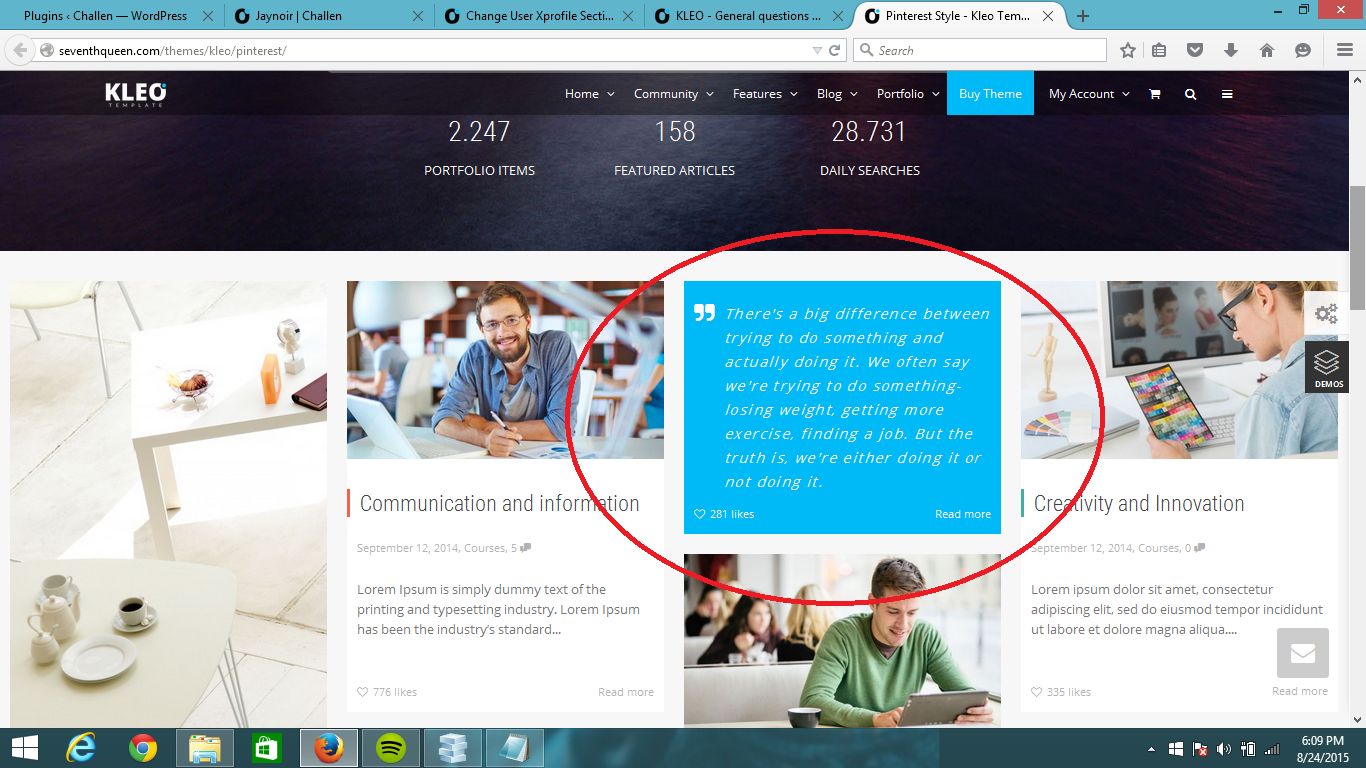Open the Firefox downloads arrow
Viewport: 1366px width, 768px height.
coord(1231,50)
